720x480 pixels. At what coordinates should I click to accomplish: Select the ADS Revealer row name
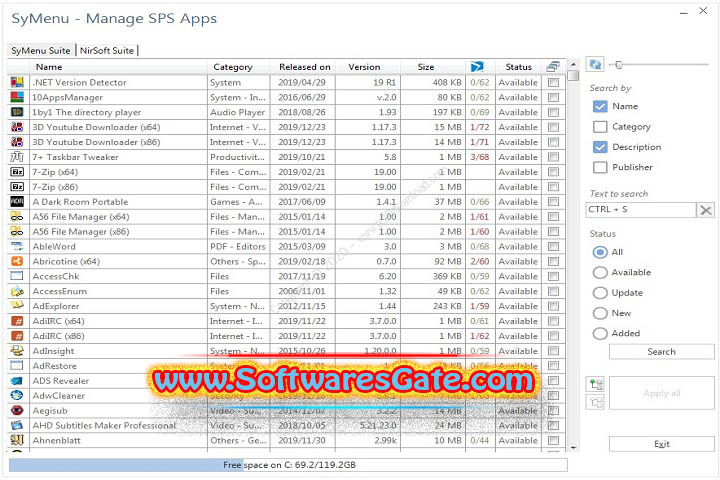pyautogui.click(x=61, y=381)
